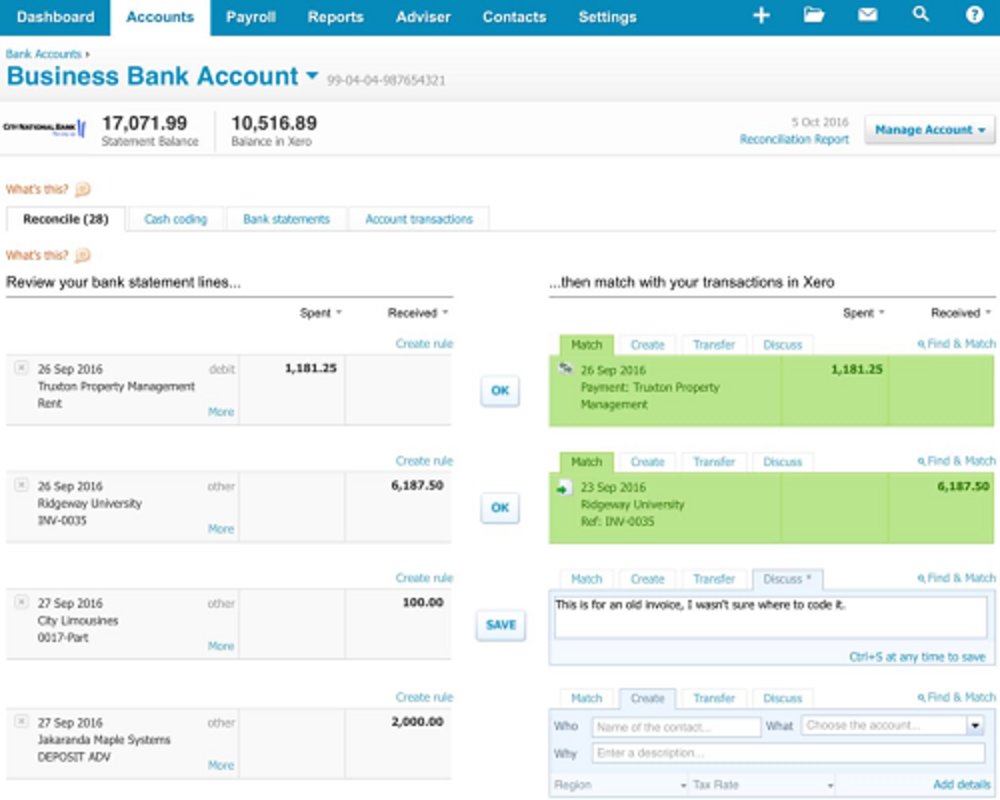1000x800 pixels.
Task: Open the Adviser menu
Action: [423, 17]
